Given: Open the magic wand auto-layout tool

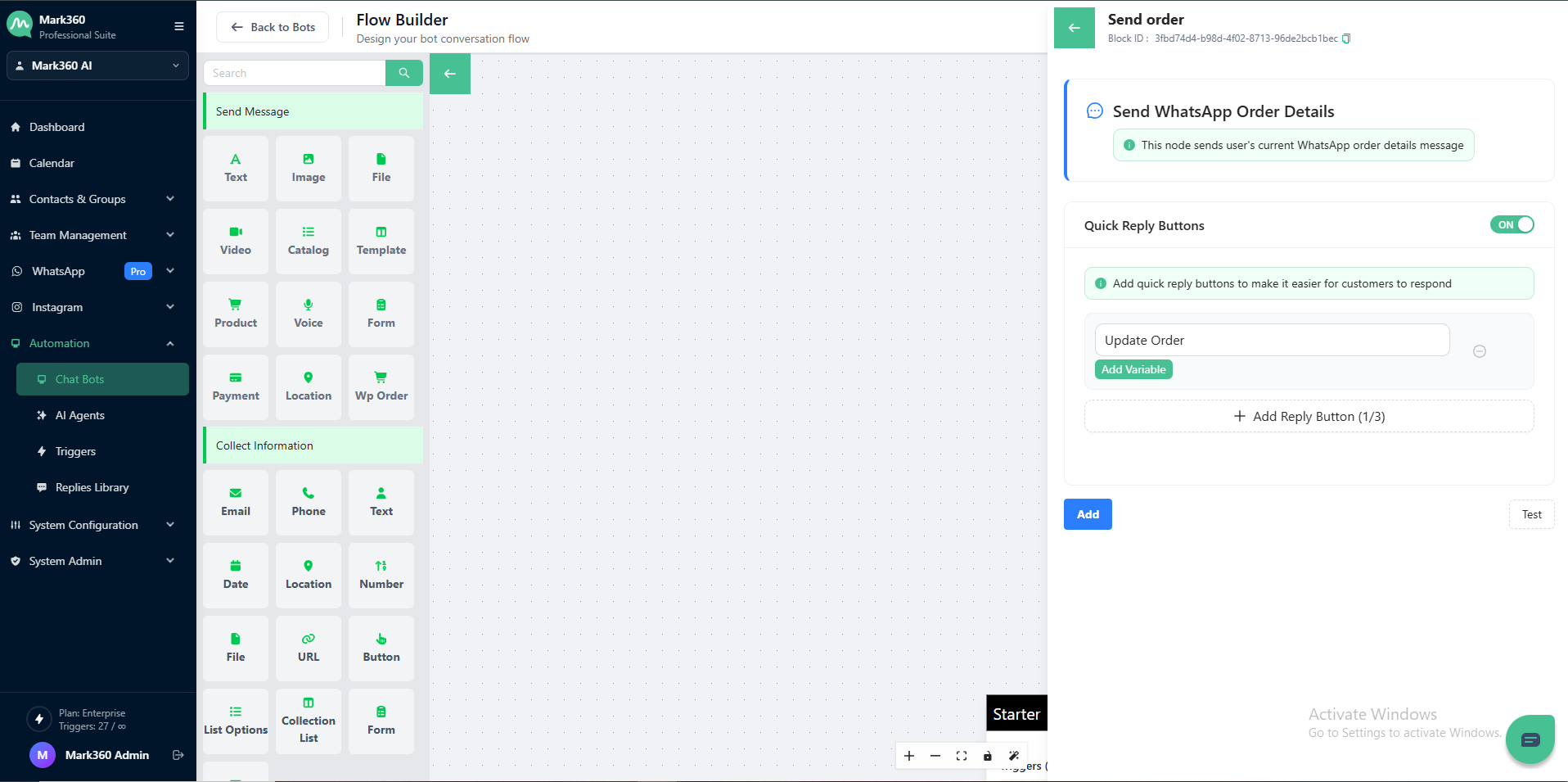Looking at the screenshot, I should [x=1013, y=756].
